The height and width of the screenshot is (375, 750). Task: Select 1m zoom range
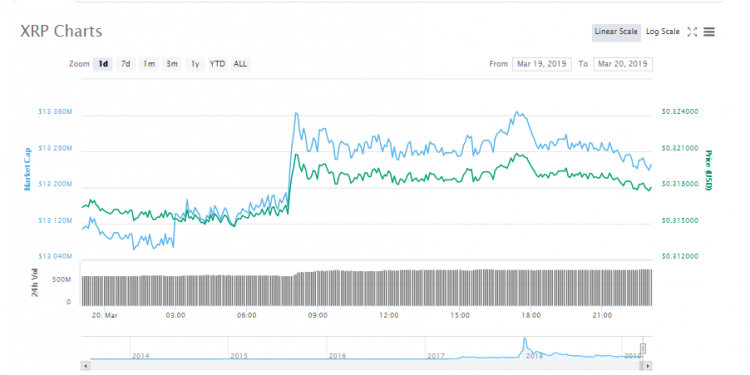[149, 64]
